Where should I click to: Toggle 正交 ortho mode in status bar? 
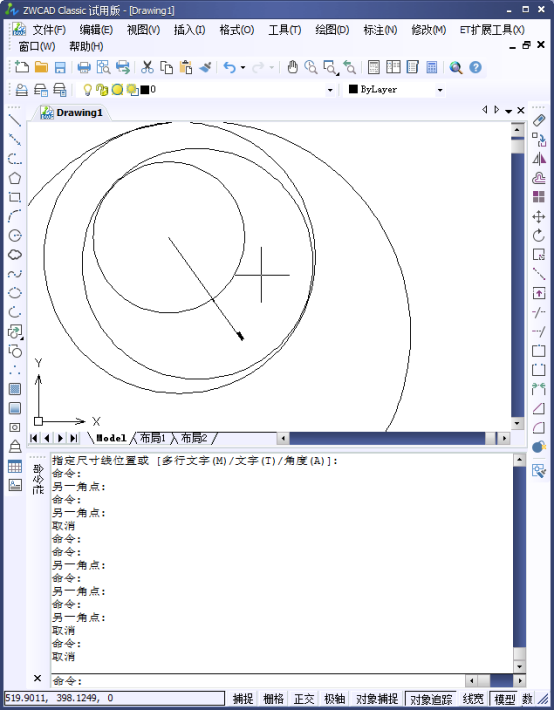(304, 699)
